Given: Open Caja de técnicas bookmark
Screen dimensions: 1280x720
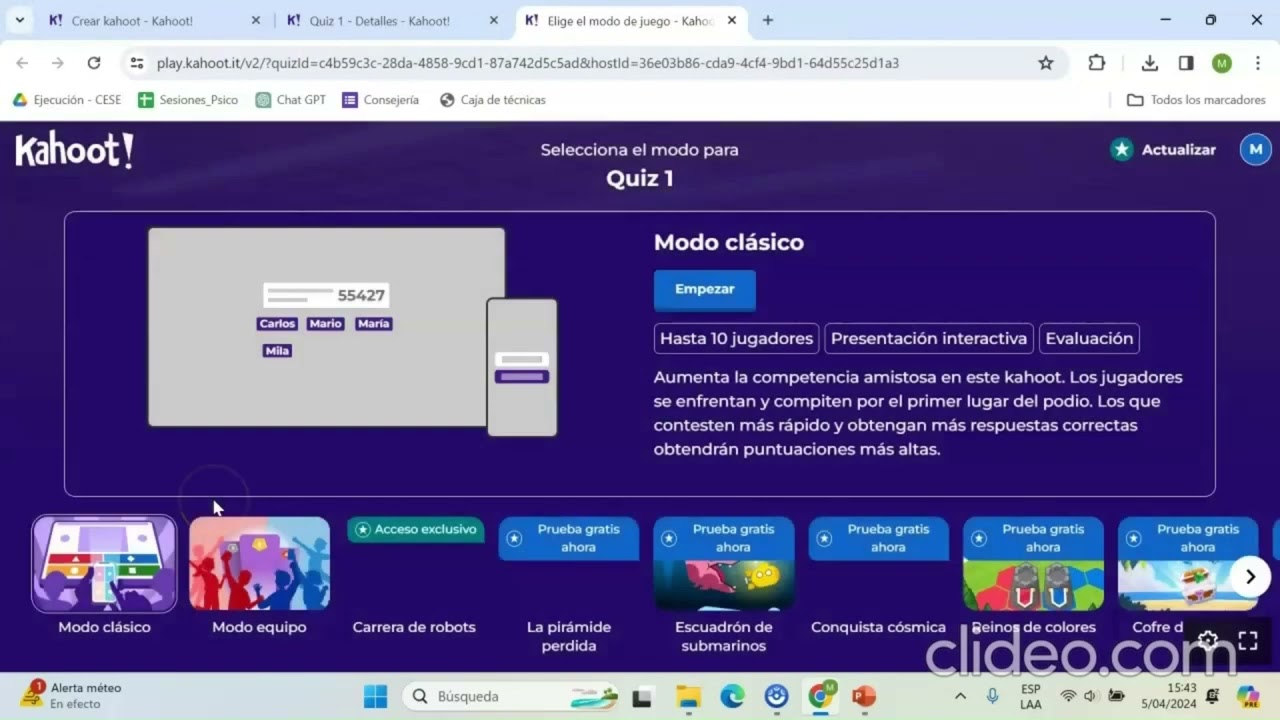Looking at the screenshot, I should pos(493,100).
